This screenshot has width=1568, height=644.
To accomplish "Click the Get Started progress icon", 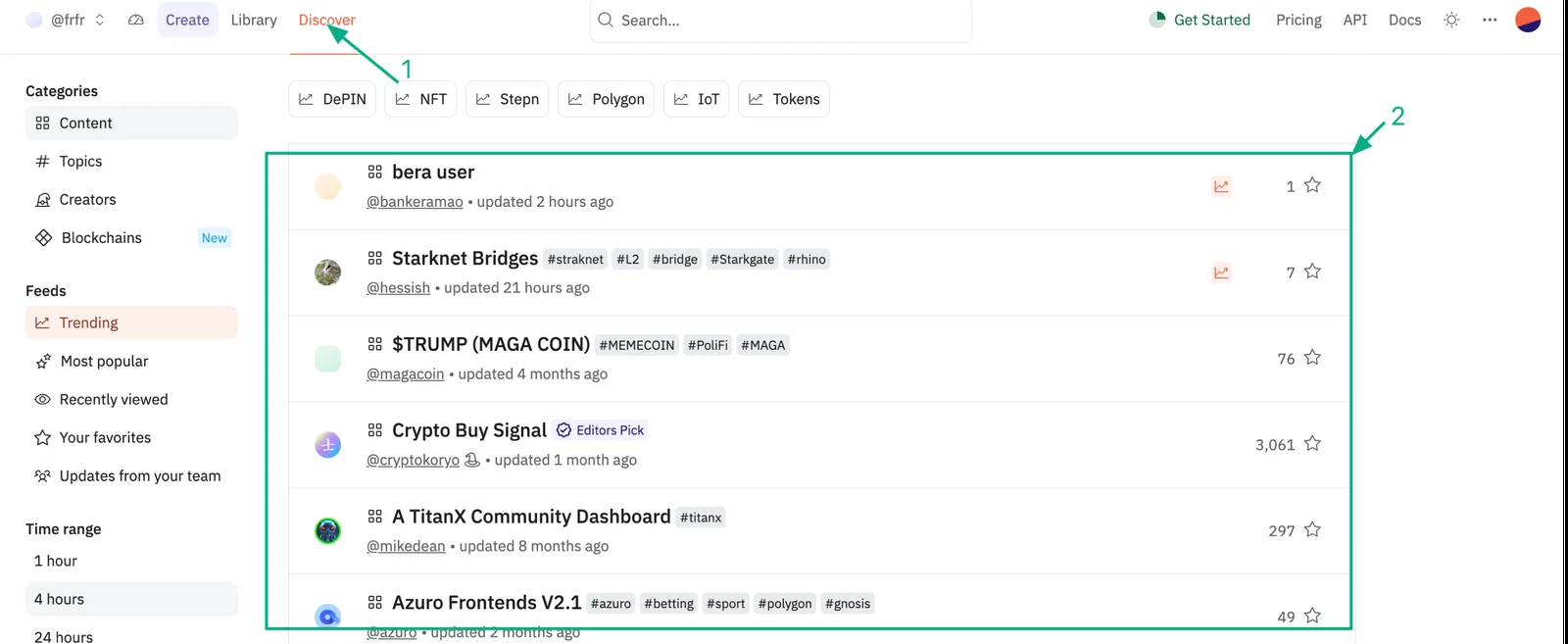I will 1157,20.
